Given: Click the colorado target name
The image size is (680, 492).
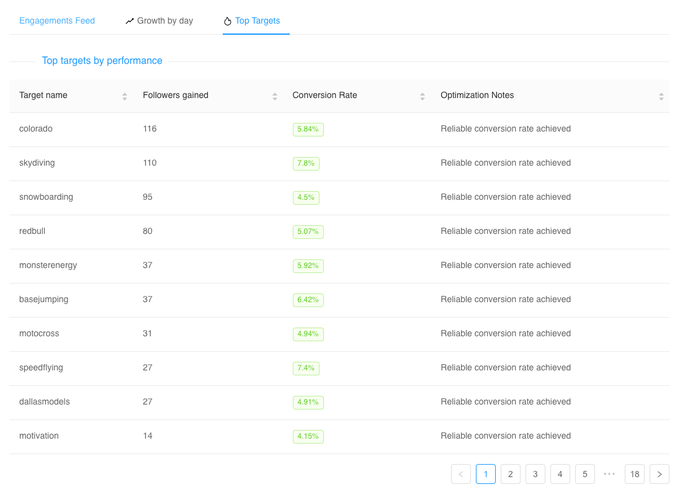Looking at the screenshot, I should tap(36, 129).
